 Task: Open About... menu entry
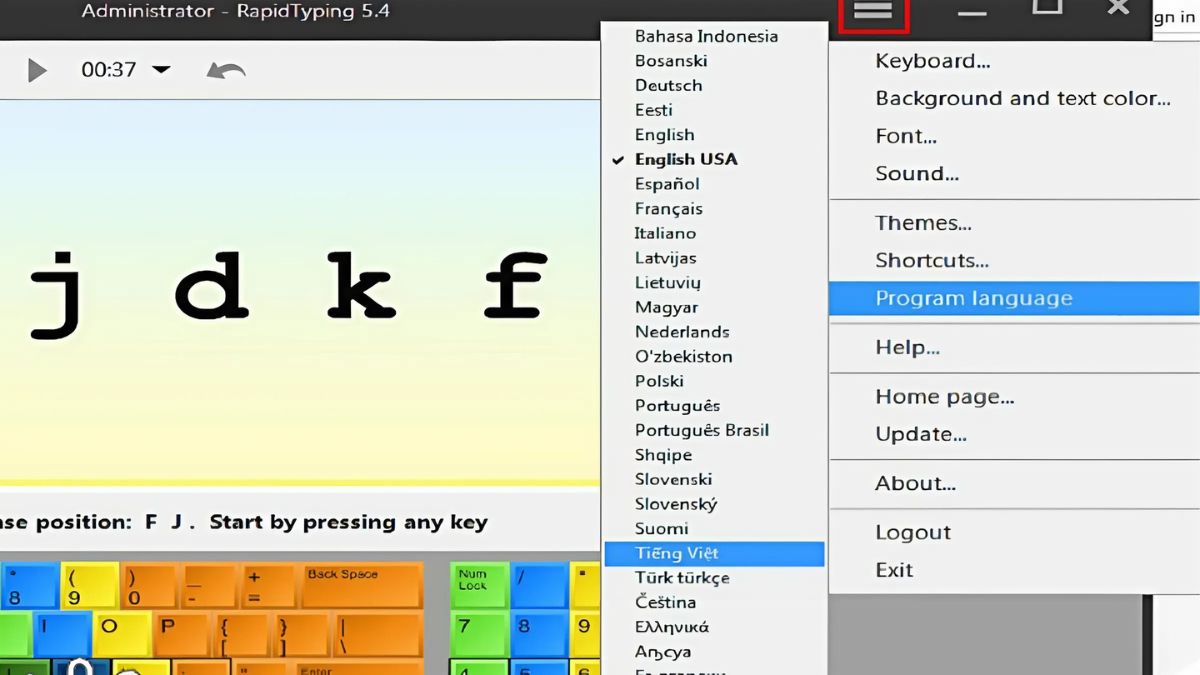coord(915,483)
